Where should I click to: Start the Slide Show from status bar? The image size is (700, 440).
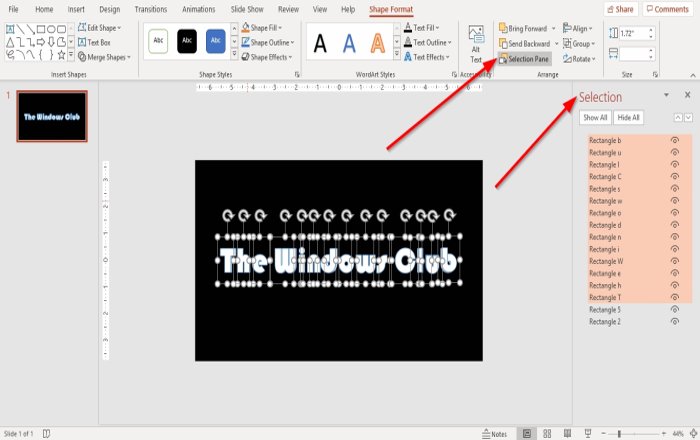tap(588, 433)
